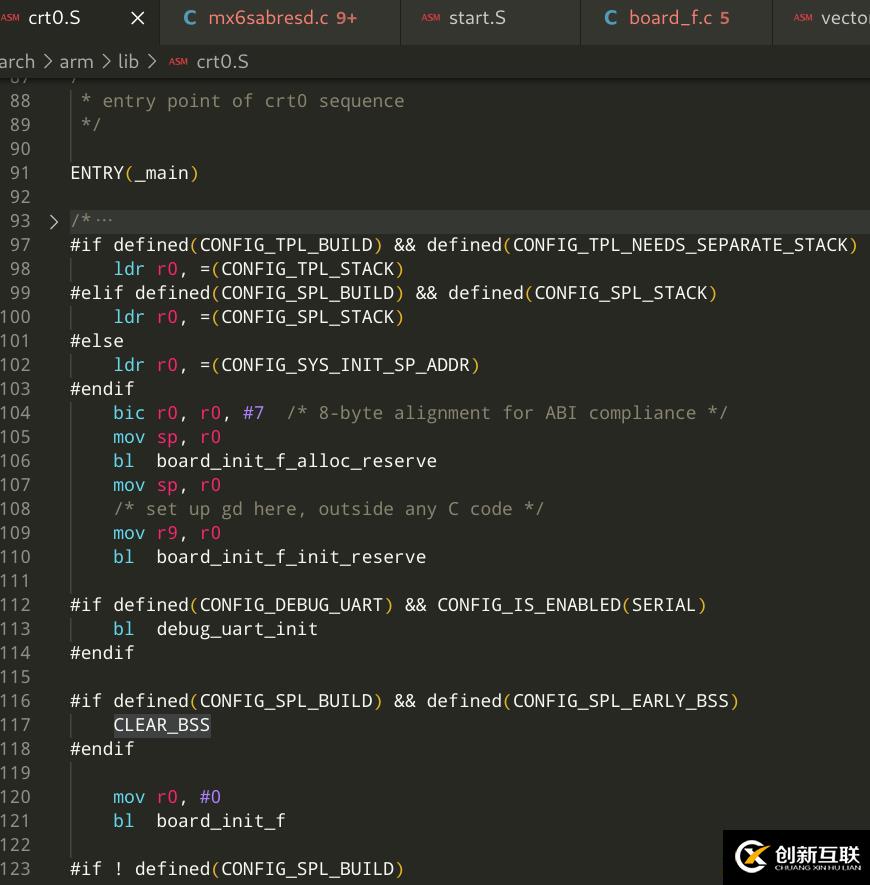Image resolution: width=870 pixels, height=885 pixels.
Task: Select the arm breadcrumb folder
Action: (x=76, y=62)
